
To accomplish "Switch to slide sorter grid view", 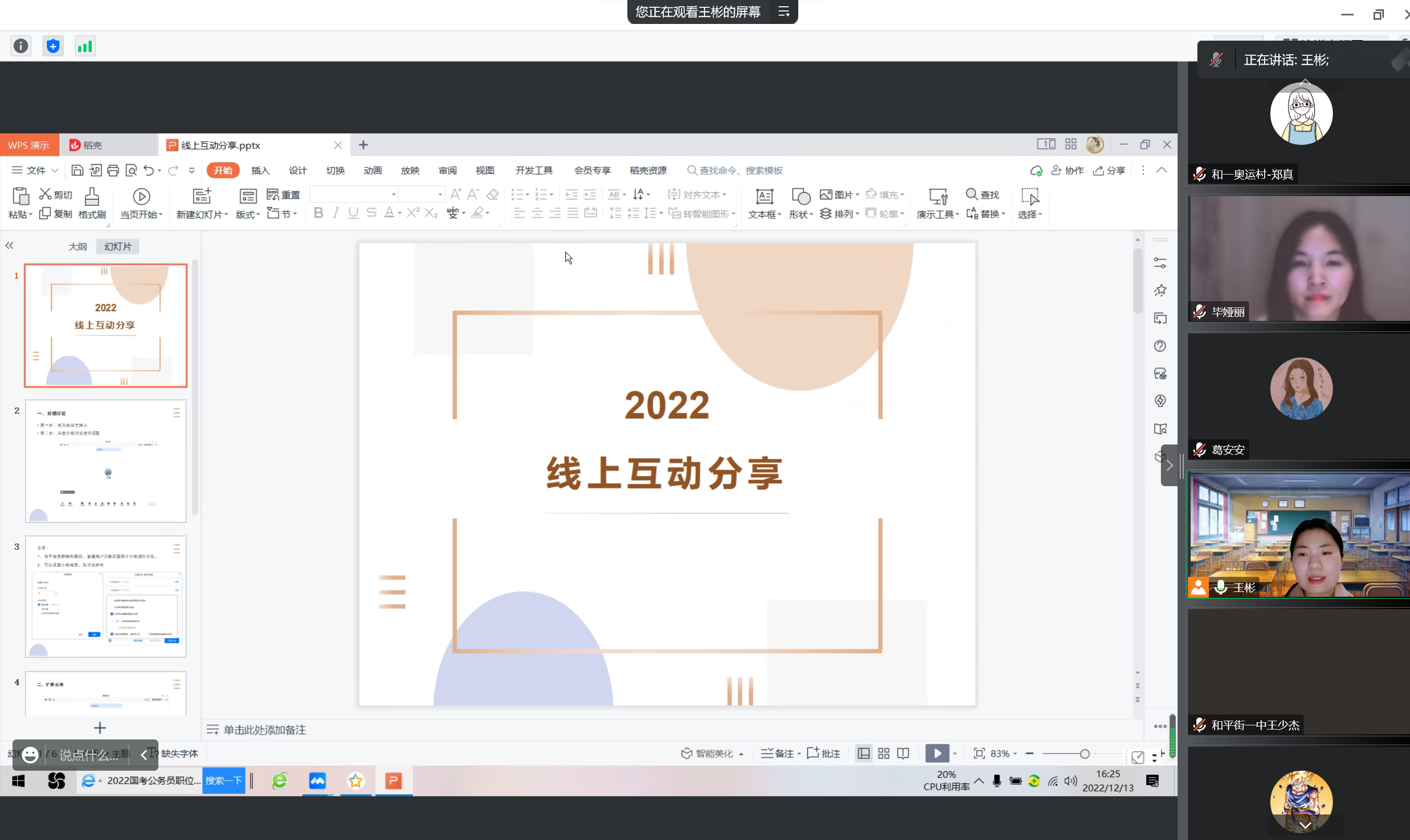I will click(x=884, y=753).
